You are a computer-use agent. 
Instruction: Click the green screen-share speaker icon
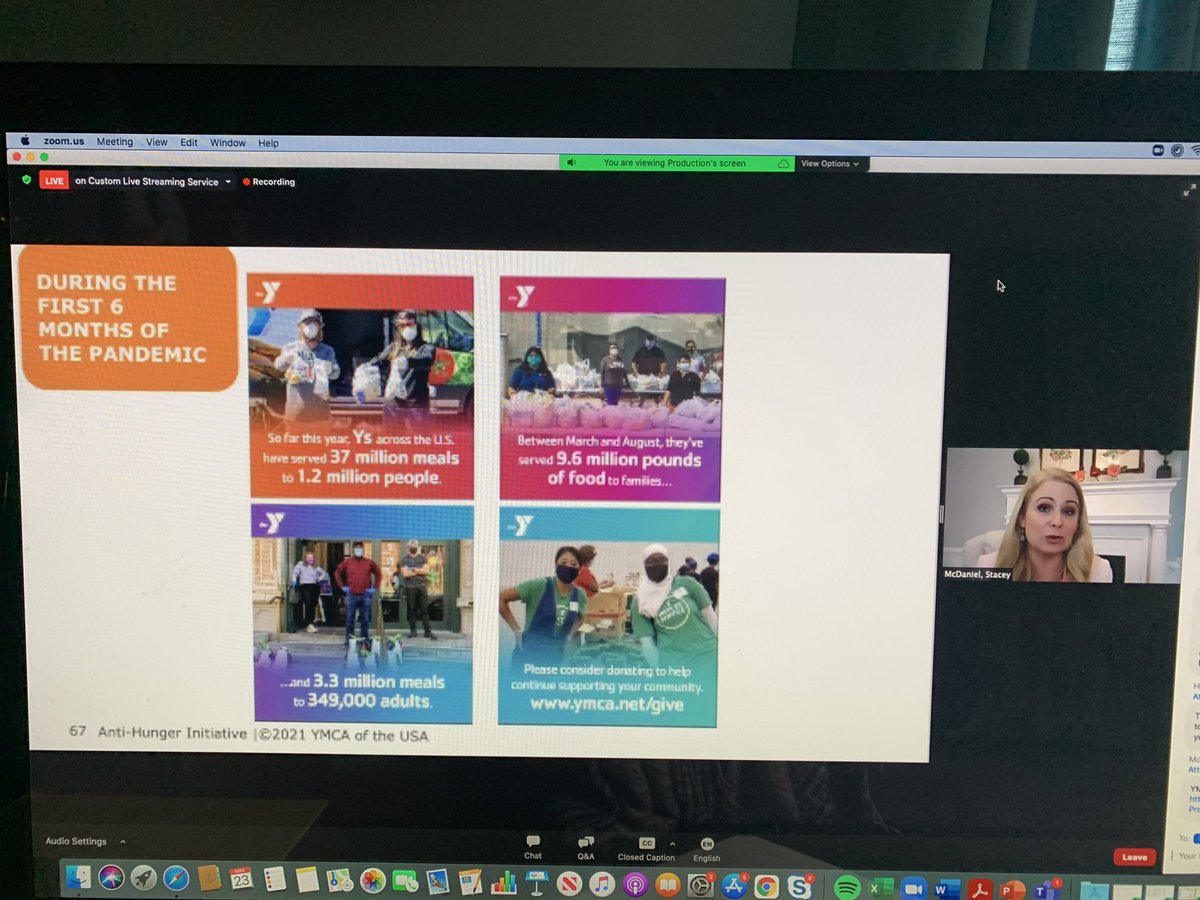(x=571, y=163)
